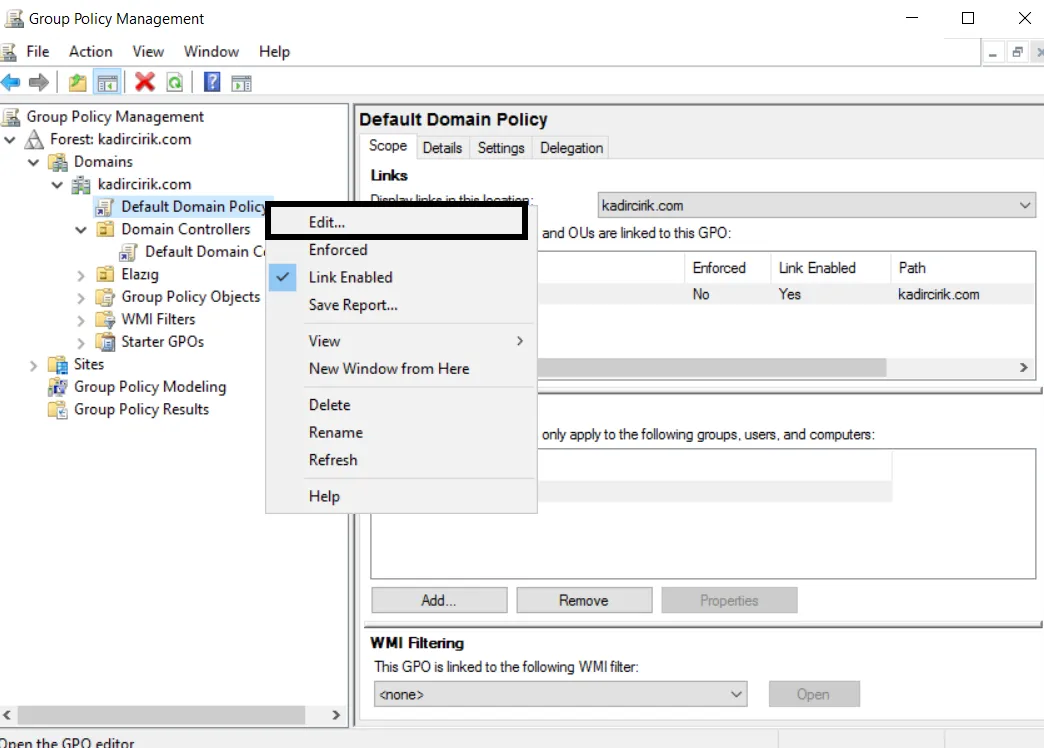Click the Domains folder icon
1044x748 pixels.
(59, 162)
